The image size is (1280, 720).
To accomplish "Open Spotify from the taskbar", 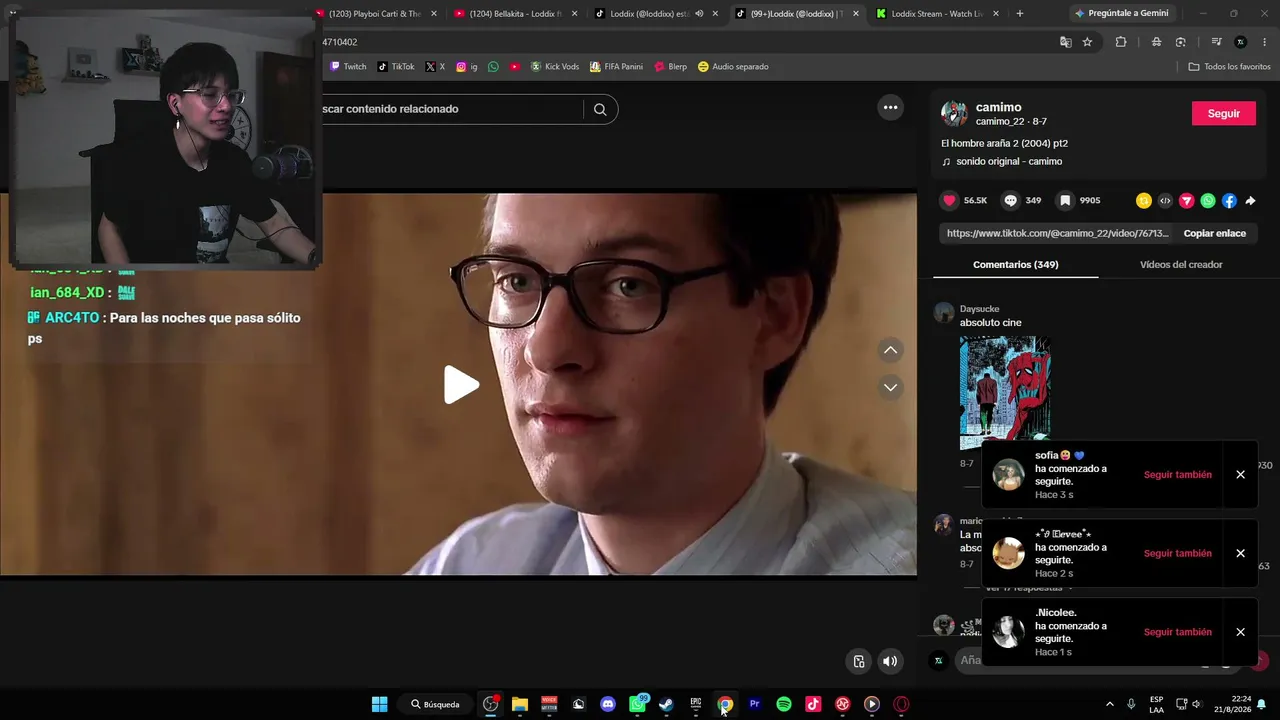I will point(784,704).
